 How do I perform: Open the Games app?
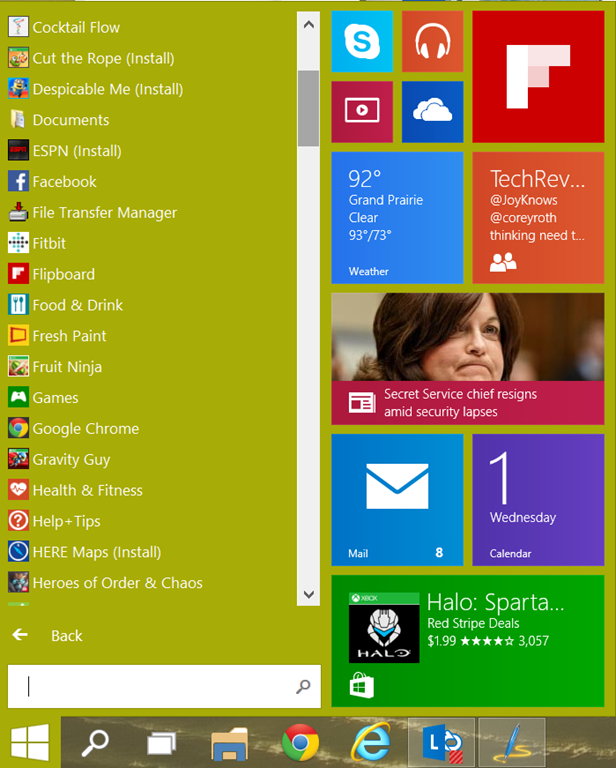pyautogui.click(x=43, y=398)
